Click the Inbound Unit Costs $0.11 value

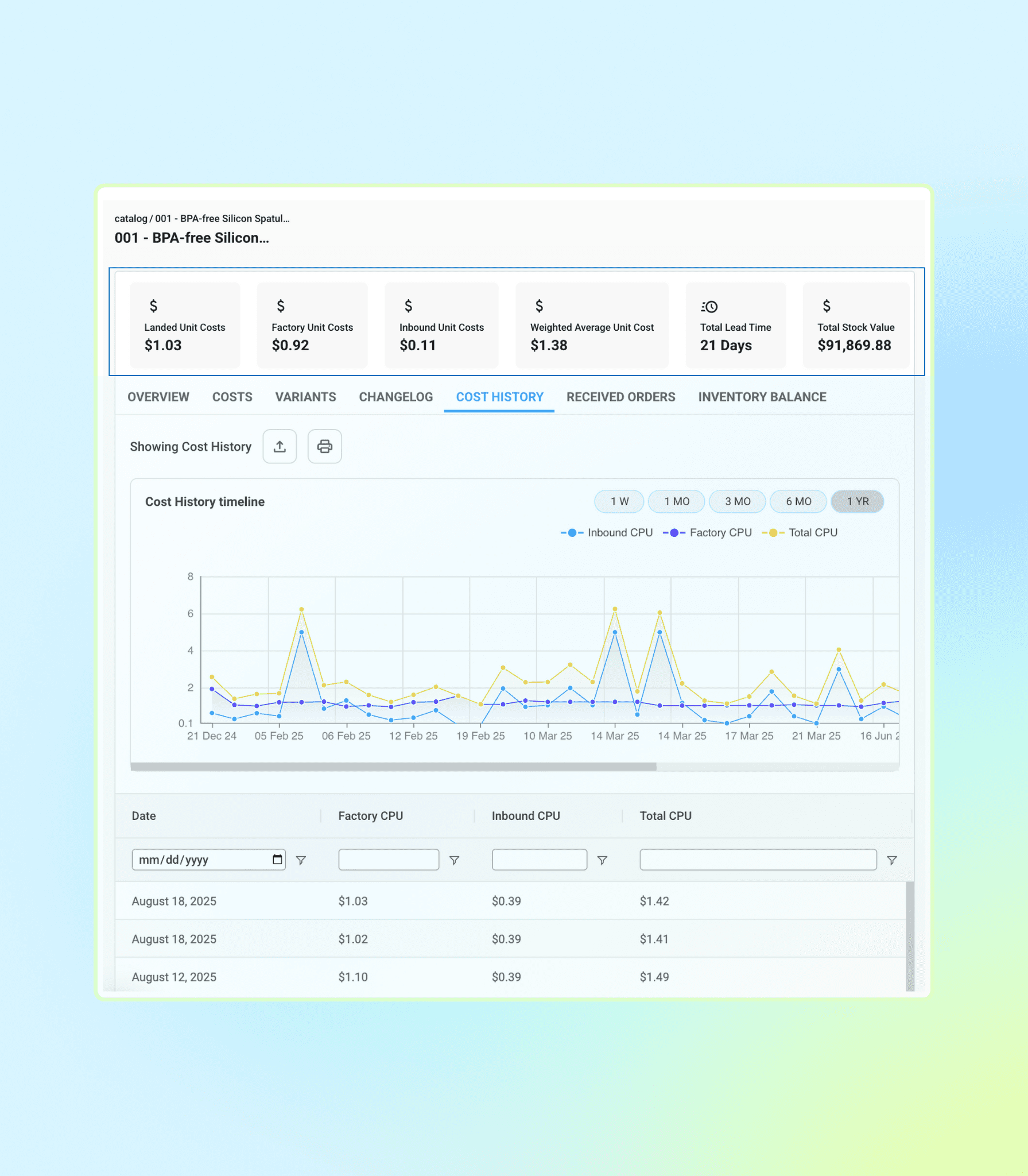[418, 345]
